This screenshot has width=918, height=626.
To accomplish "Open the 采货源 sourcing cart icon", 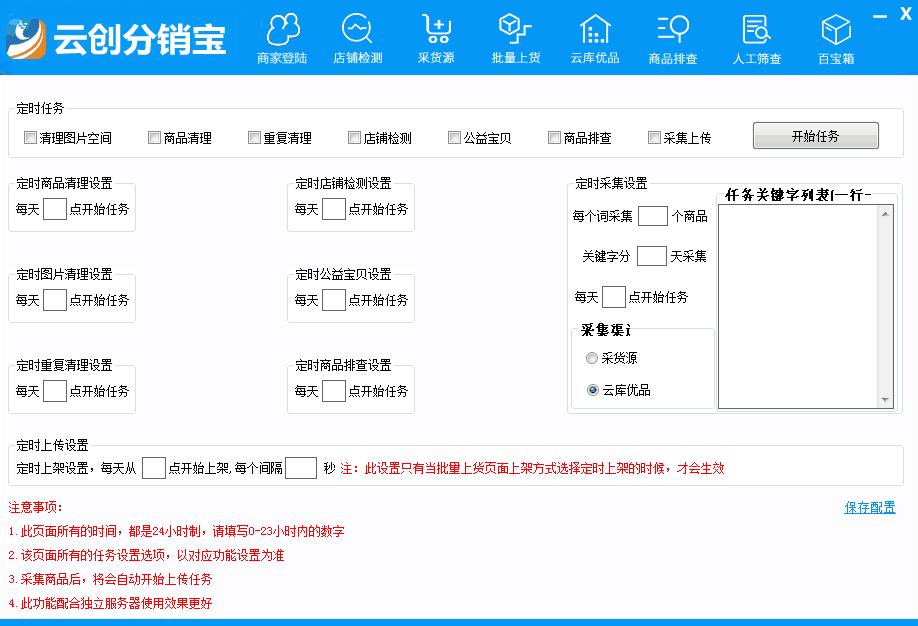I will 435,37.
